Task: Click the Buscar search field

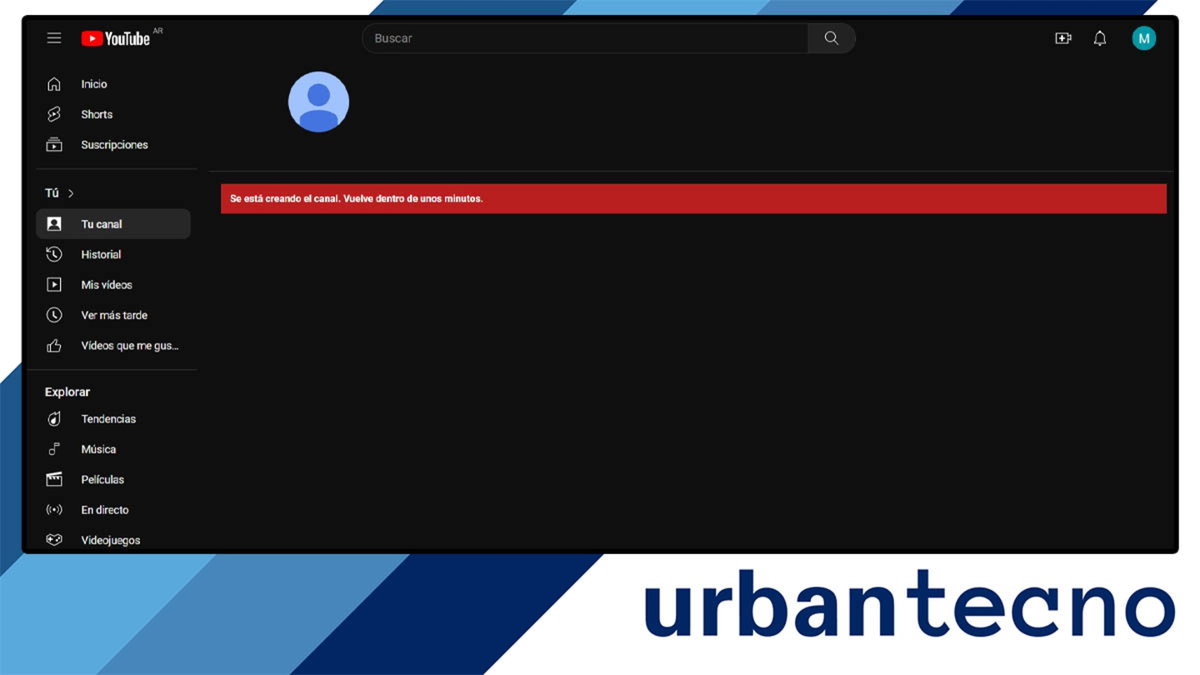Action: click(x=585, y=38)
